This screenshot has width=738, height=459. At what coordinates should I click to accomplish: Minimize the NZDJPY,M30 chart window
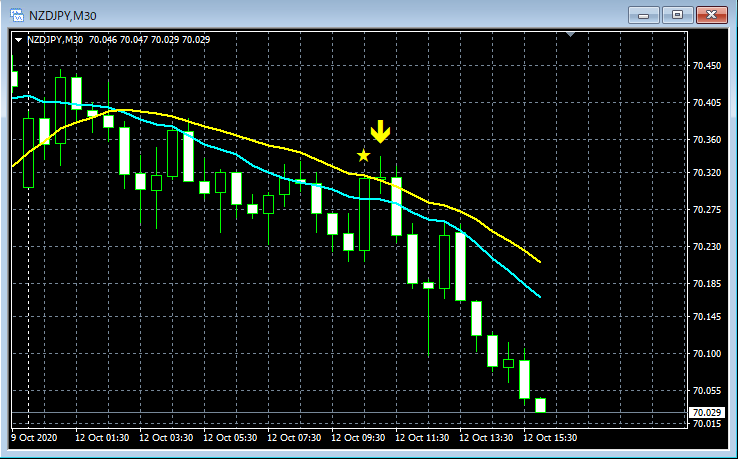[643, 15]
